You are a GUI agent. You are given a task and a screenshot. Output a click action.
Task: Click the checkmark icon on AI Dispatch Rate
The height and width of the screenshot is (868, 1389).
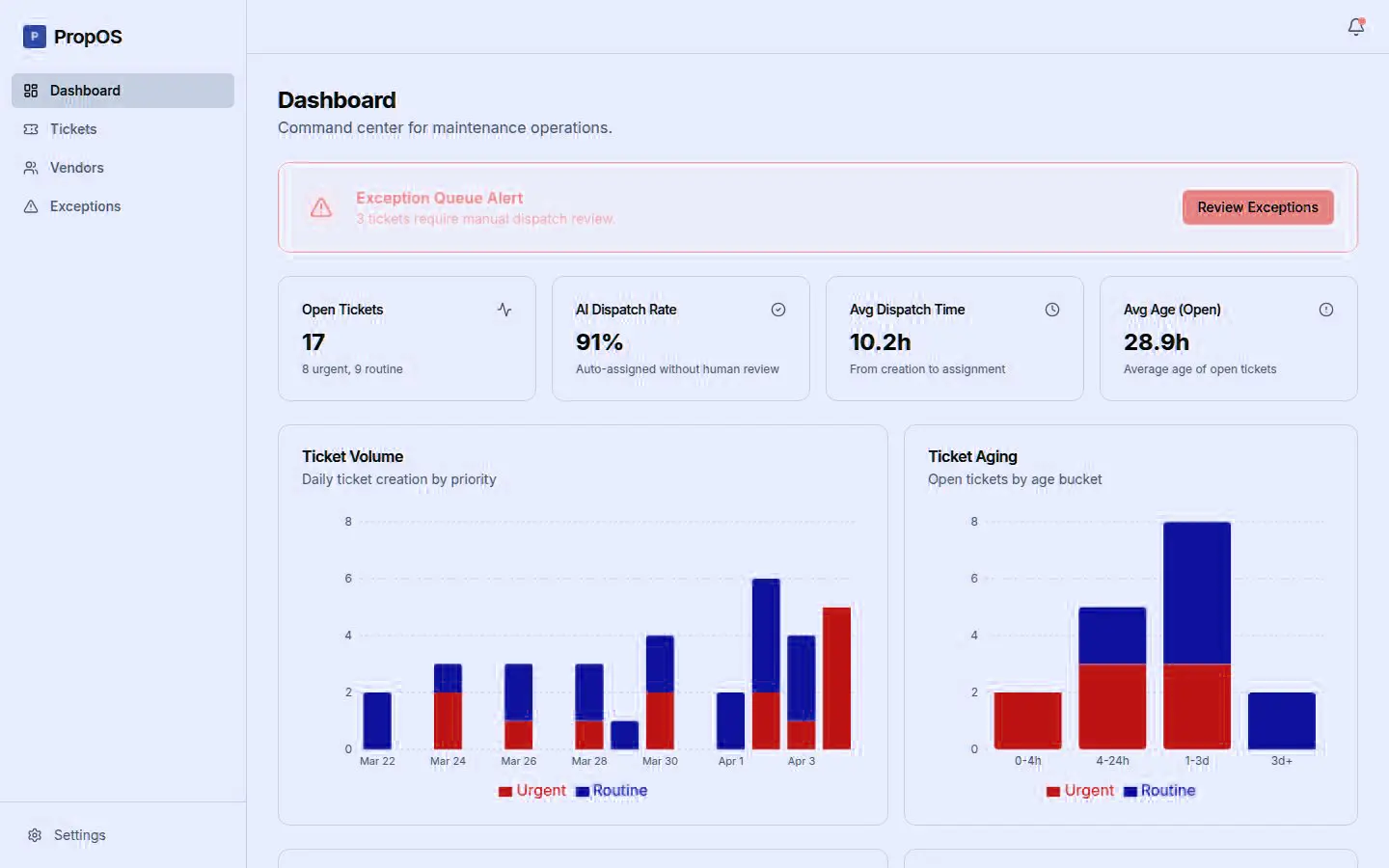click(x=778, y=310)
